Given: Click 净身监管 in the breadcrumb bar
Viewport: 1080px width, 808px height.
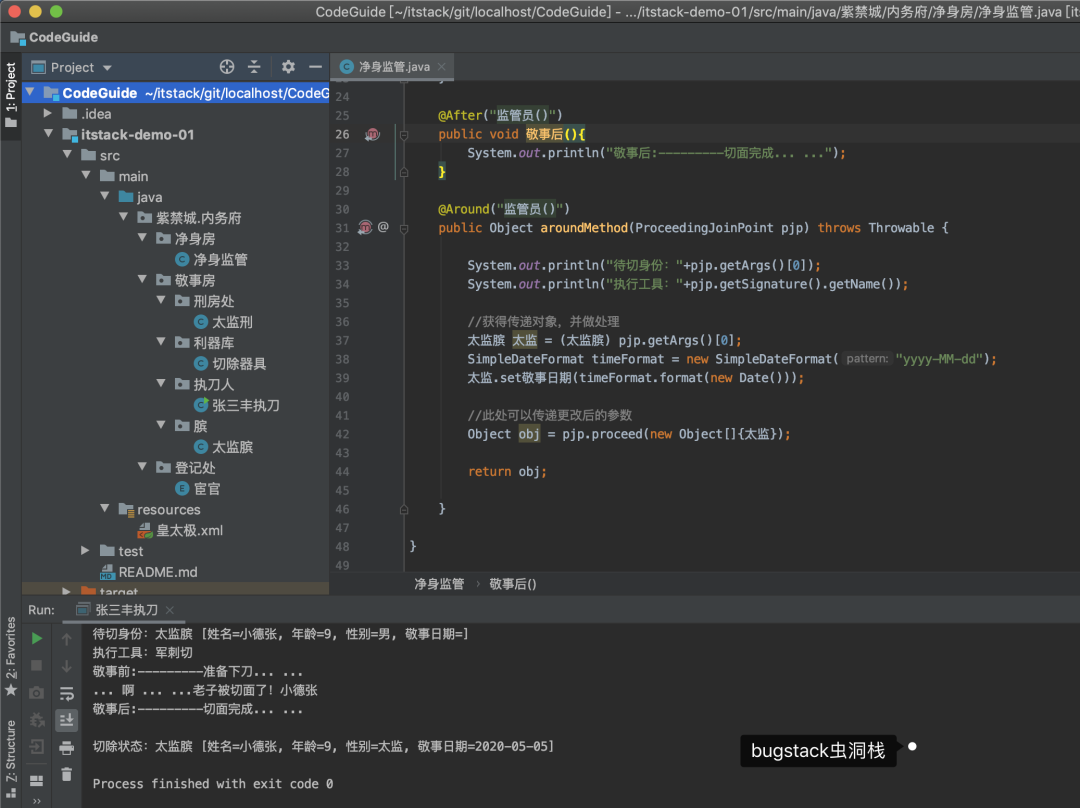Looking at the screenshot, I should point(439,584).
